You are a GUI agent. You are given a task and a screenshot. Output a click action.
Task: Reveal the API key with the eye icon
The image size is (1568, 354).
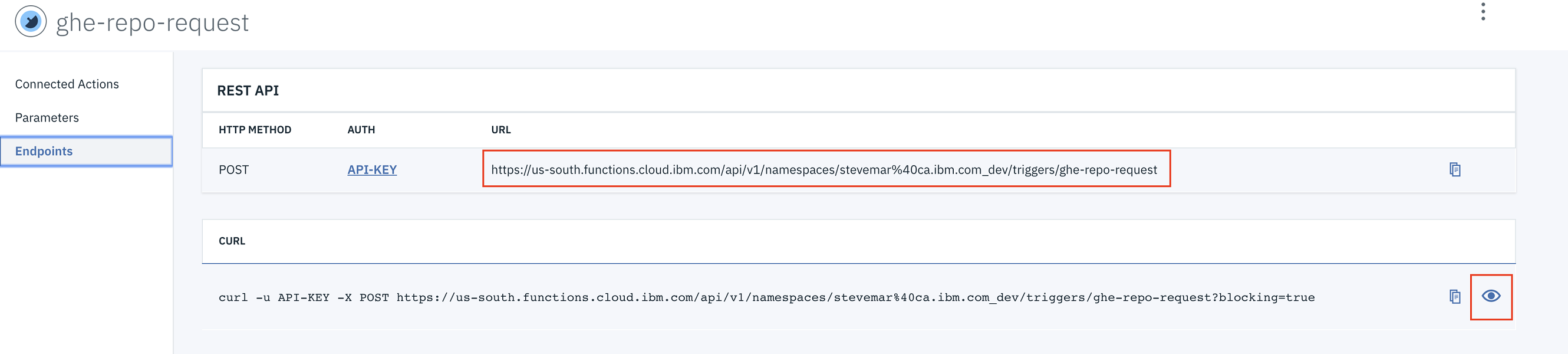point(1491,296)
